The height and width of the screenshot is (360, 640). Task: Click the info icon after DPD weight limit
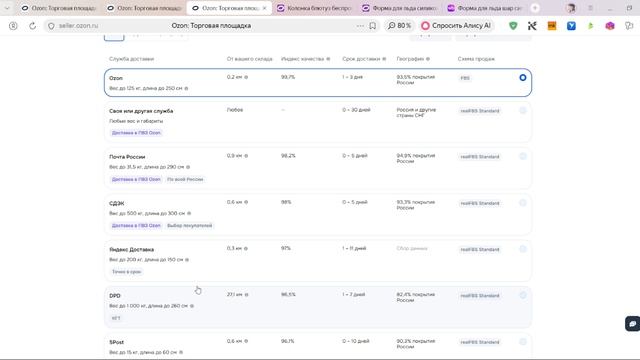point(192,306)
